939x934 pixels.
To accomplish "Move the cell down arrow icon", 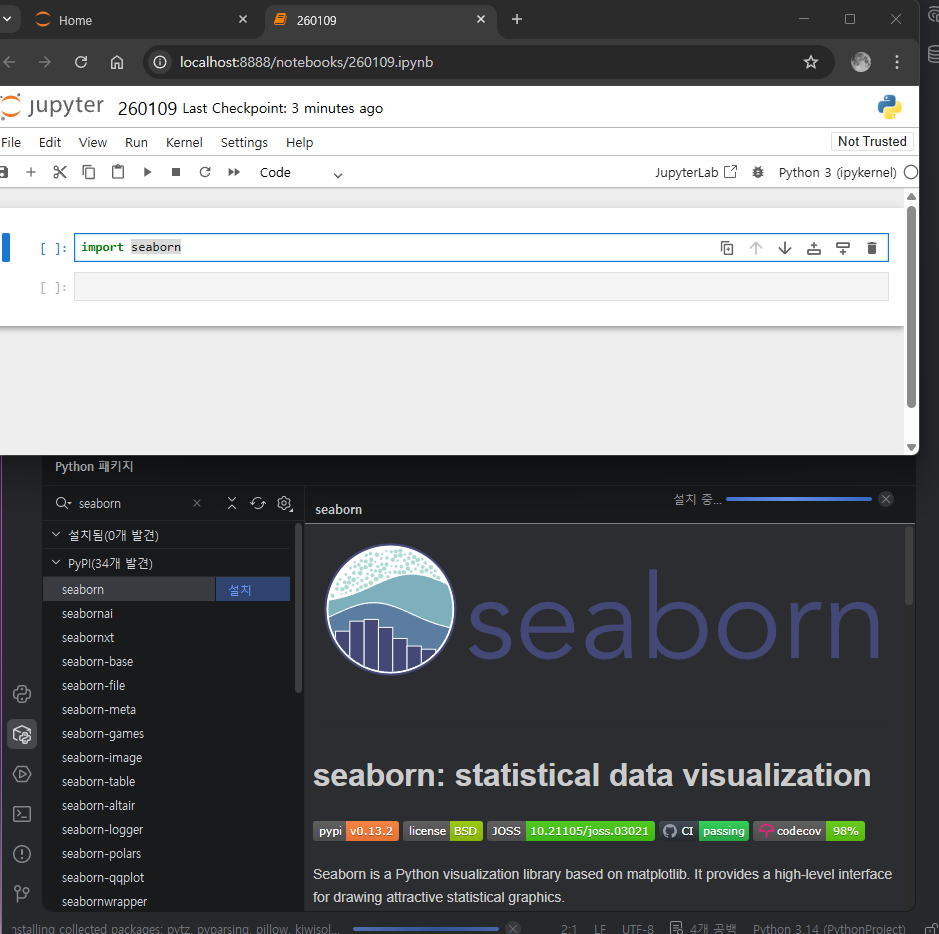I will (x=784, y=248).
